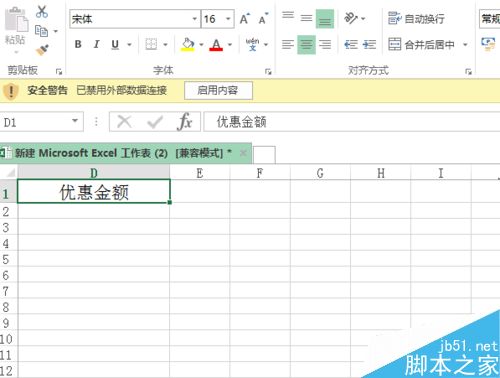Select column G header
Image resolution: width=500 pixels, height=378 pixels.
pyautogui.click(x=320, y=173)
